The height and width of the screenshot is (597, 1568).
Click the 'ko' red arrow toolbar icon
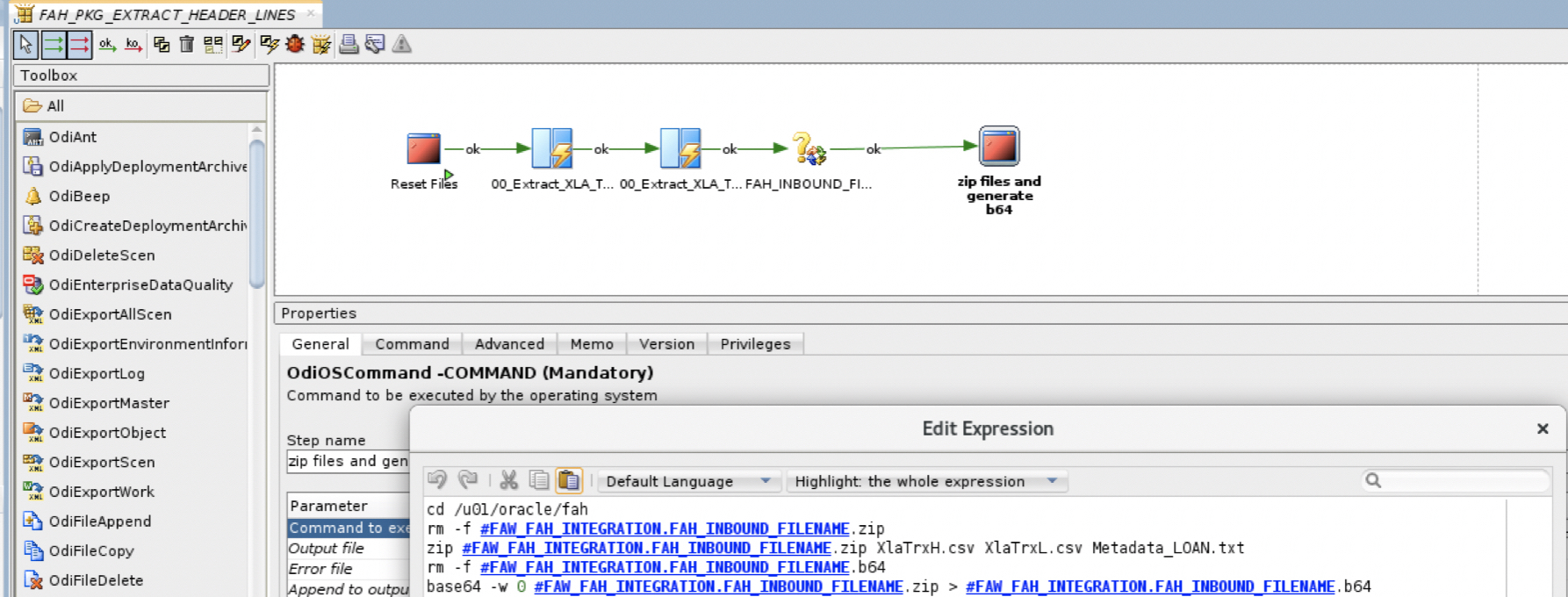133,44
